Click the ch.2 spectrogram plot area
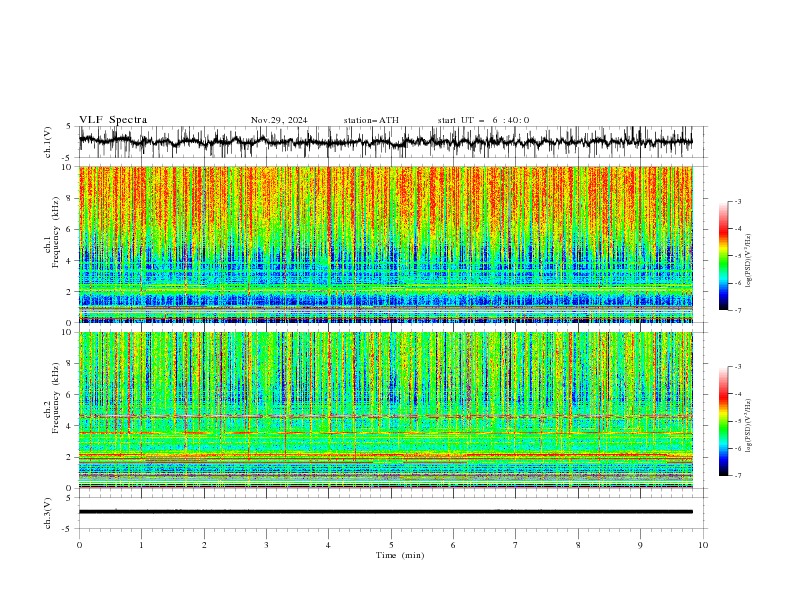The image size is (792, 612). [x=386, y=410]
